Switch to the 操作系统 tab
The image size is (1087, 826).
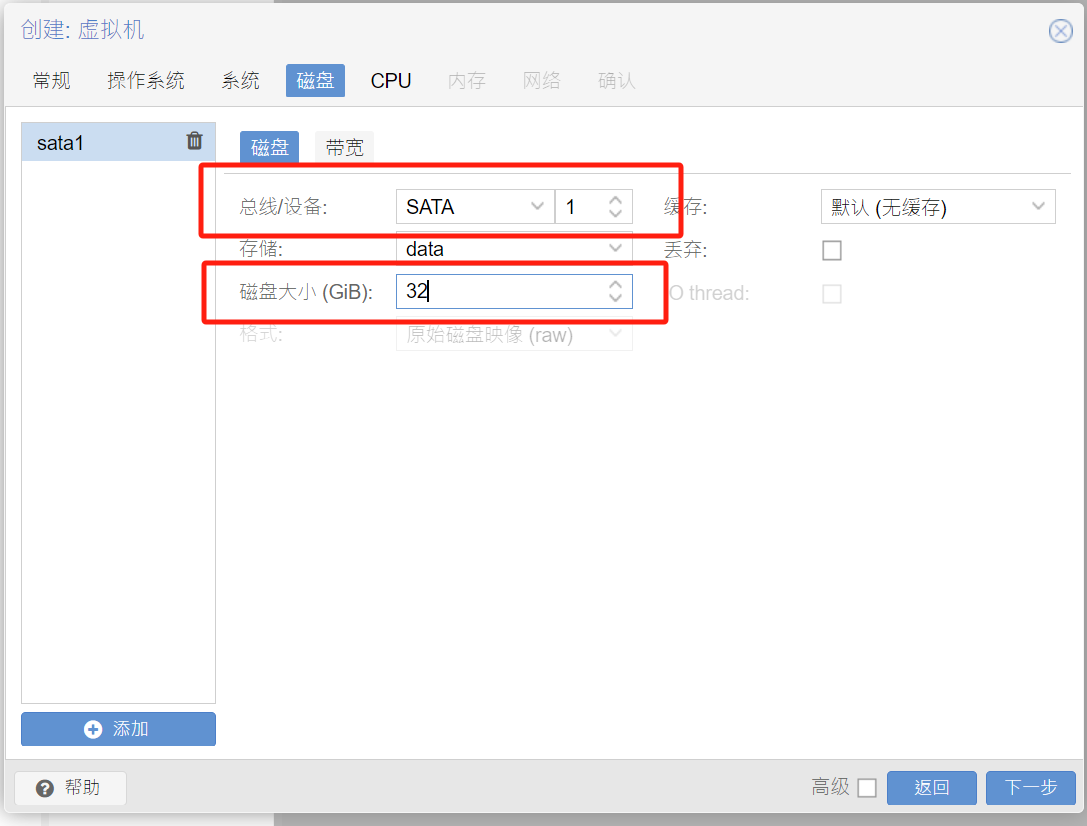tap(146, 81)
